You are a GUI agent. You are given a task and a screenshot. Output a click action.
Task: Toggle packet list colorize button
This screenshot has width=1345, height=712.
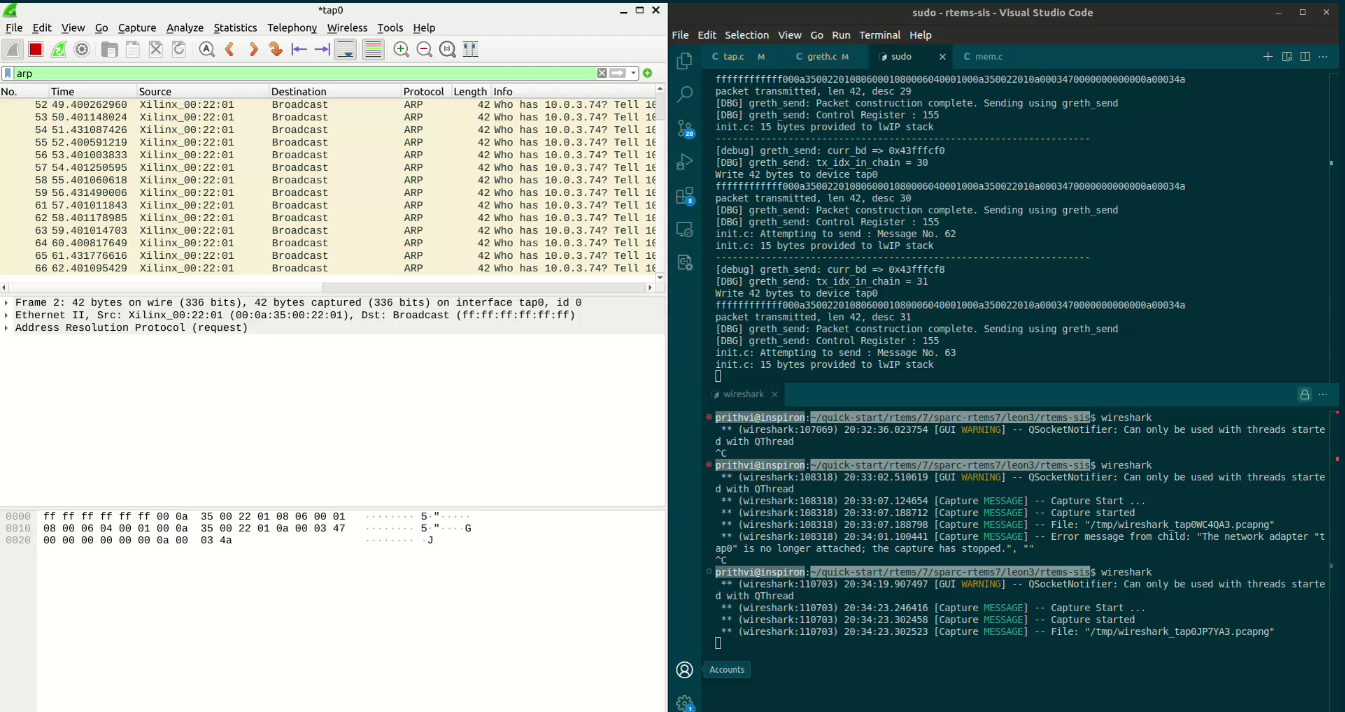coord(372,49)
